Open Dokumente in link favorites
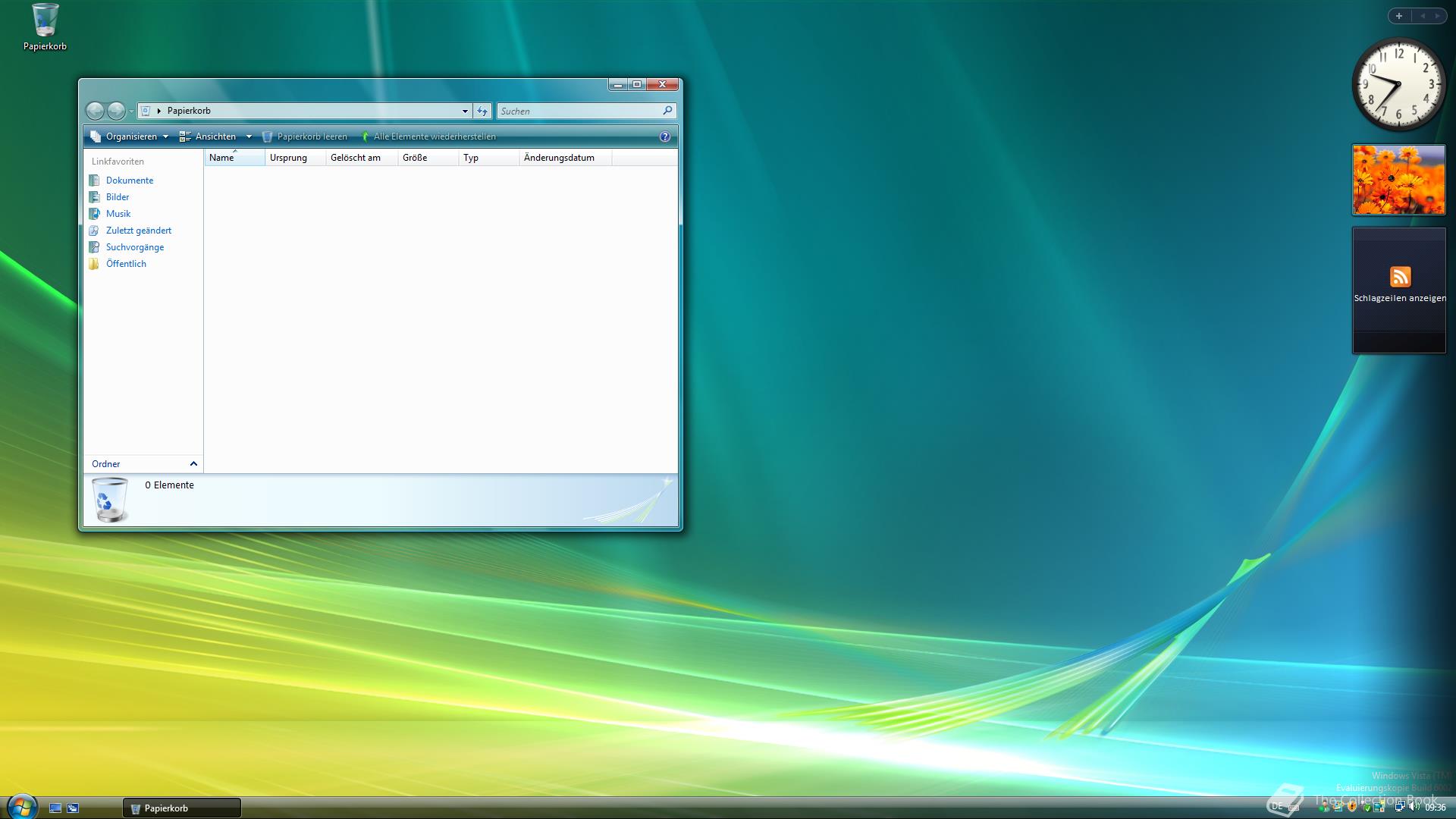The width and height of the screenshot is (1456, 819). pyautogui.click(x=129, y=180)
